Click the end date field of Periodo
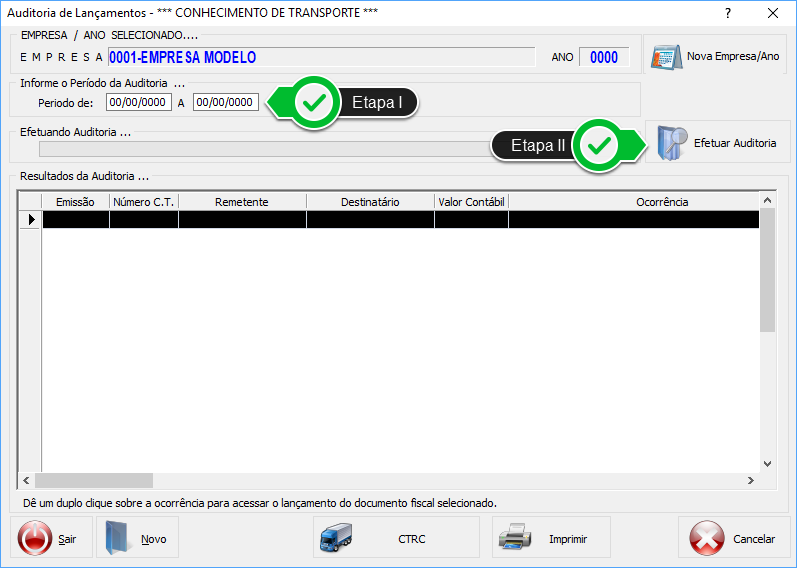 (x=226, y=102)
